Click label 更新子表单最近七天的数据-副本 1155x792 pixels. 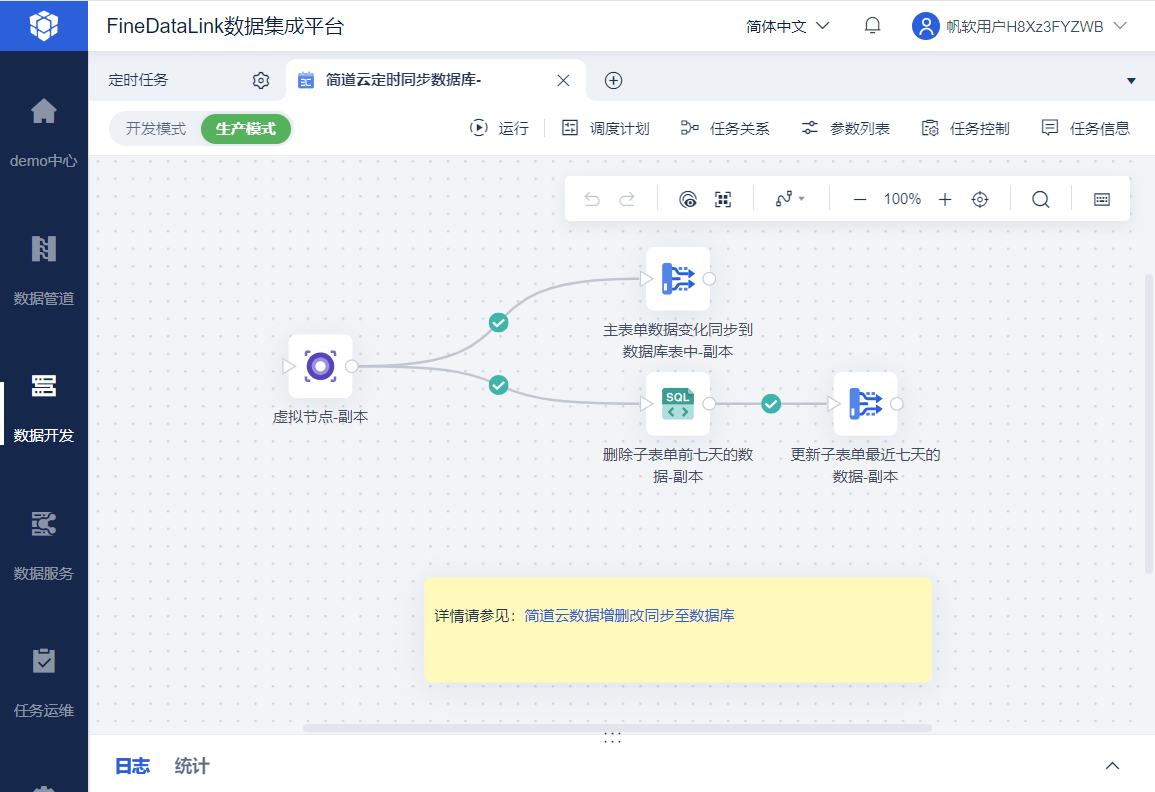[x=866, y=466]
